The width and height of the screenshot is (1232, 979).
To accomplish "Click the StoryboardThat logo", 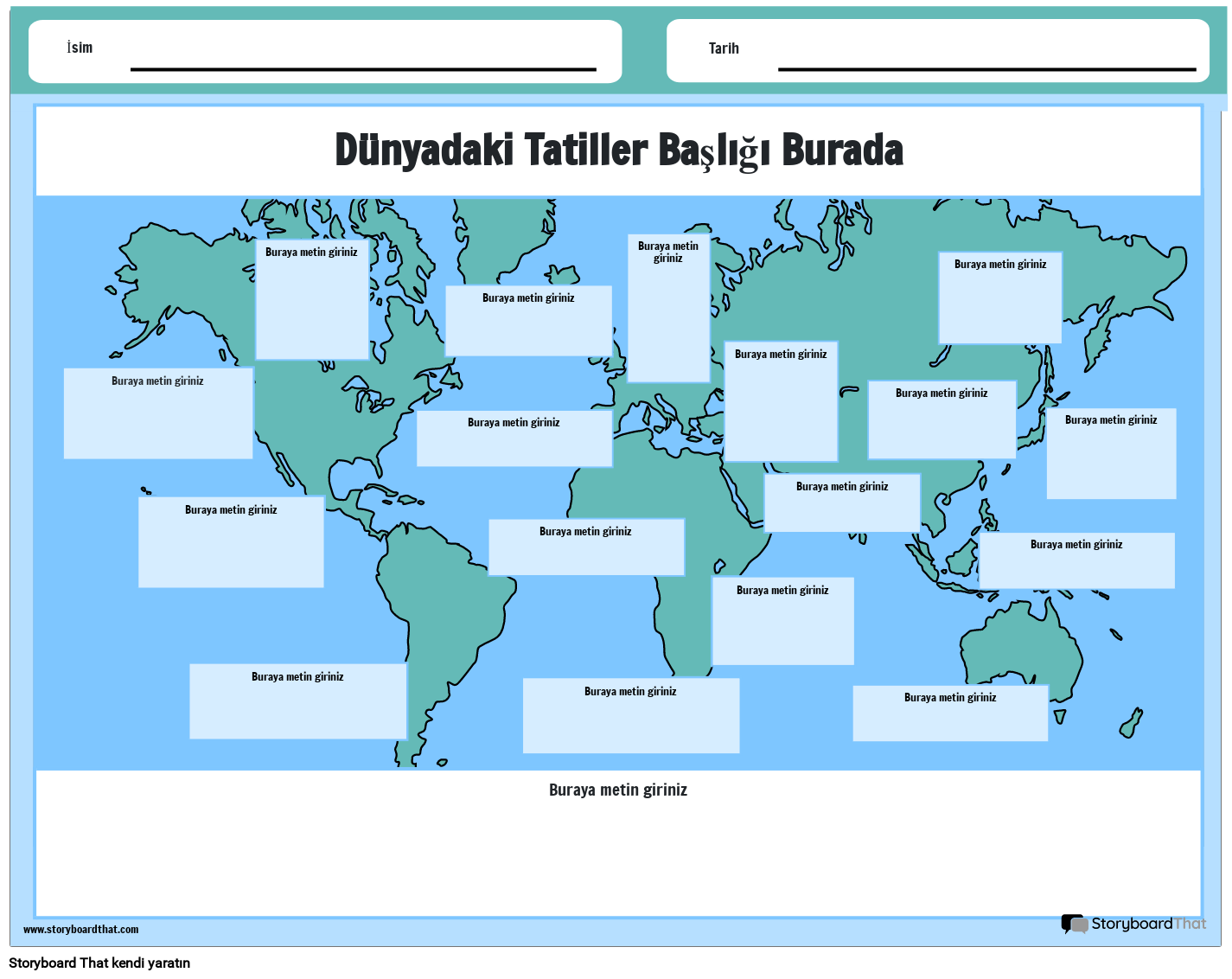I will coord(1133,925).
